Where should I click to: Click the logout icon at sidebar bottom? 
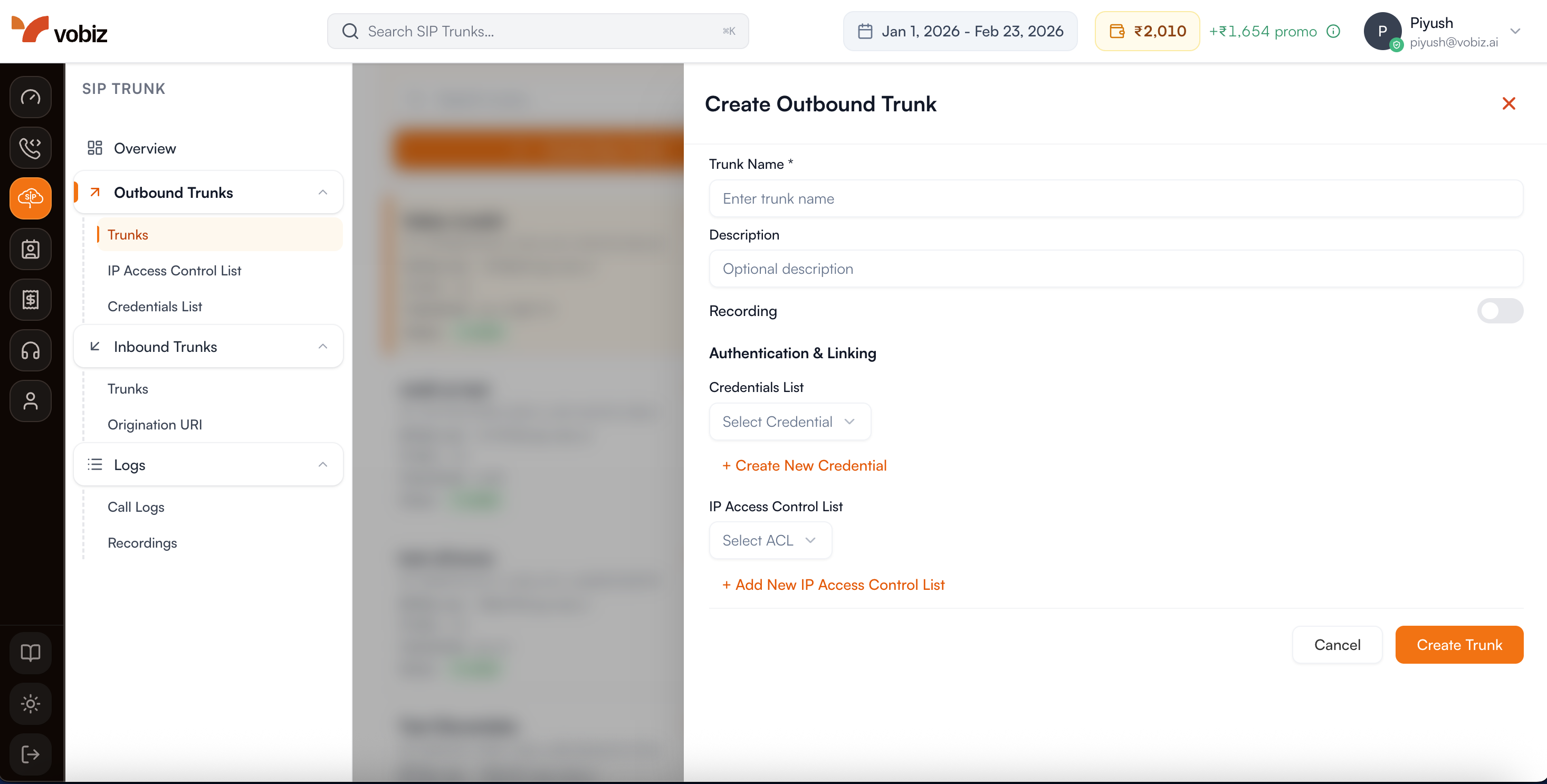(30, 754)
